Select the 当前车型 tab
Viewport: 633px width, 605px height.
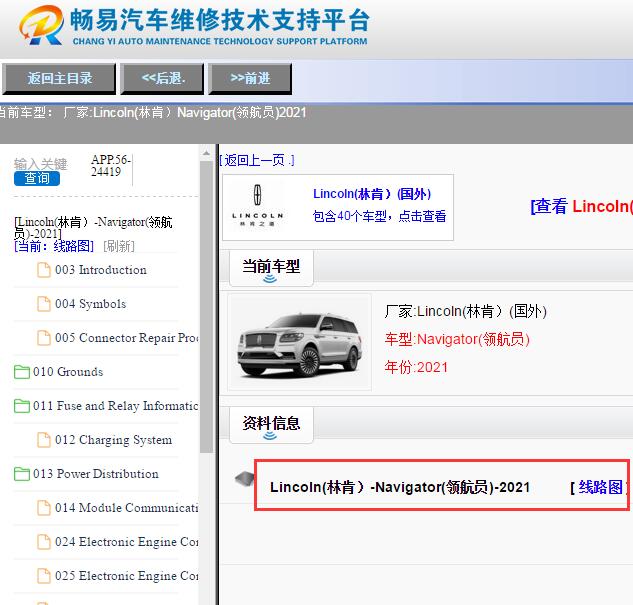coord(271,268)
